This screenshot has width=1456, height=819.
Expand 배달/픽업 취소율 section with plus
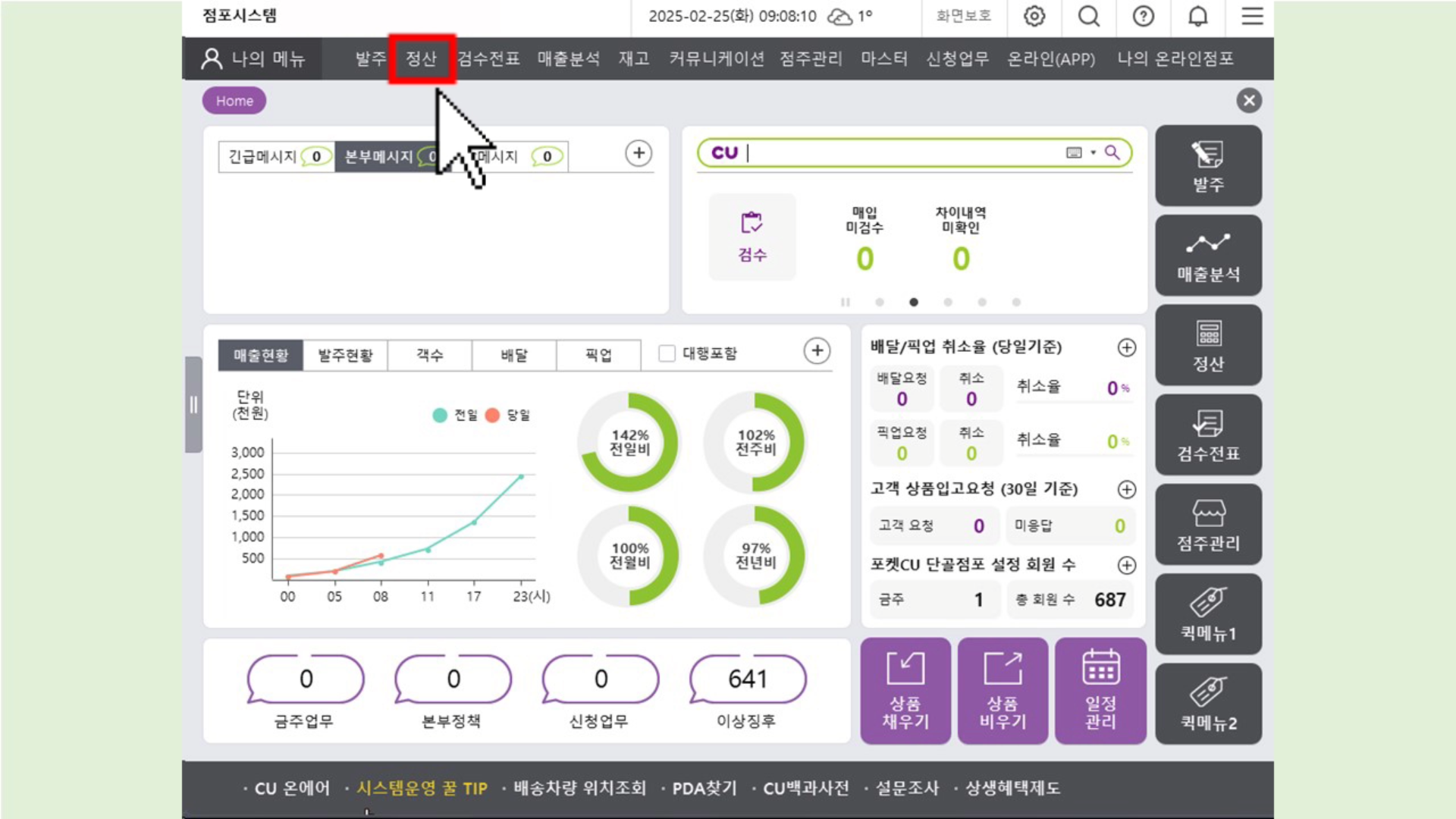click(x=1127, y=347)
